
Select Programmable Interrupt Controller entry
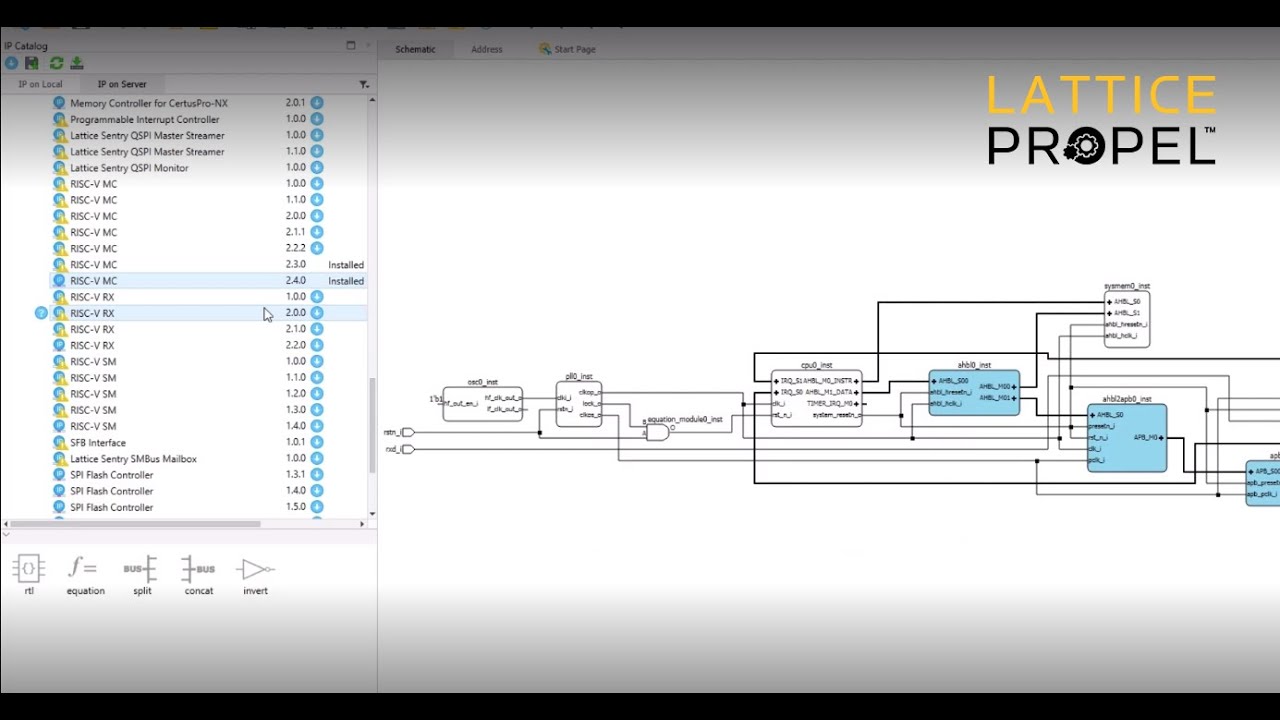(144, 119)
